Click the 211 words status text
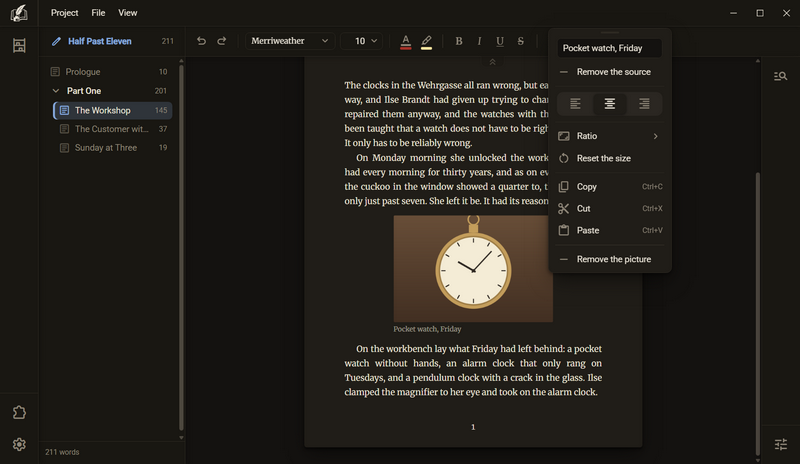The height and width of the screenshot is (464, 800). tap(62, 452)
